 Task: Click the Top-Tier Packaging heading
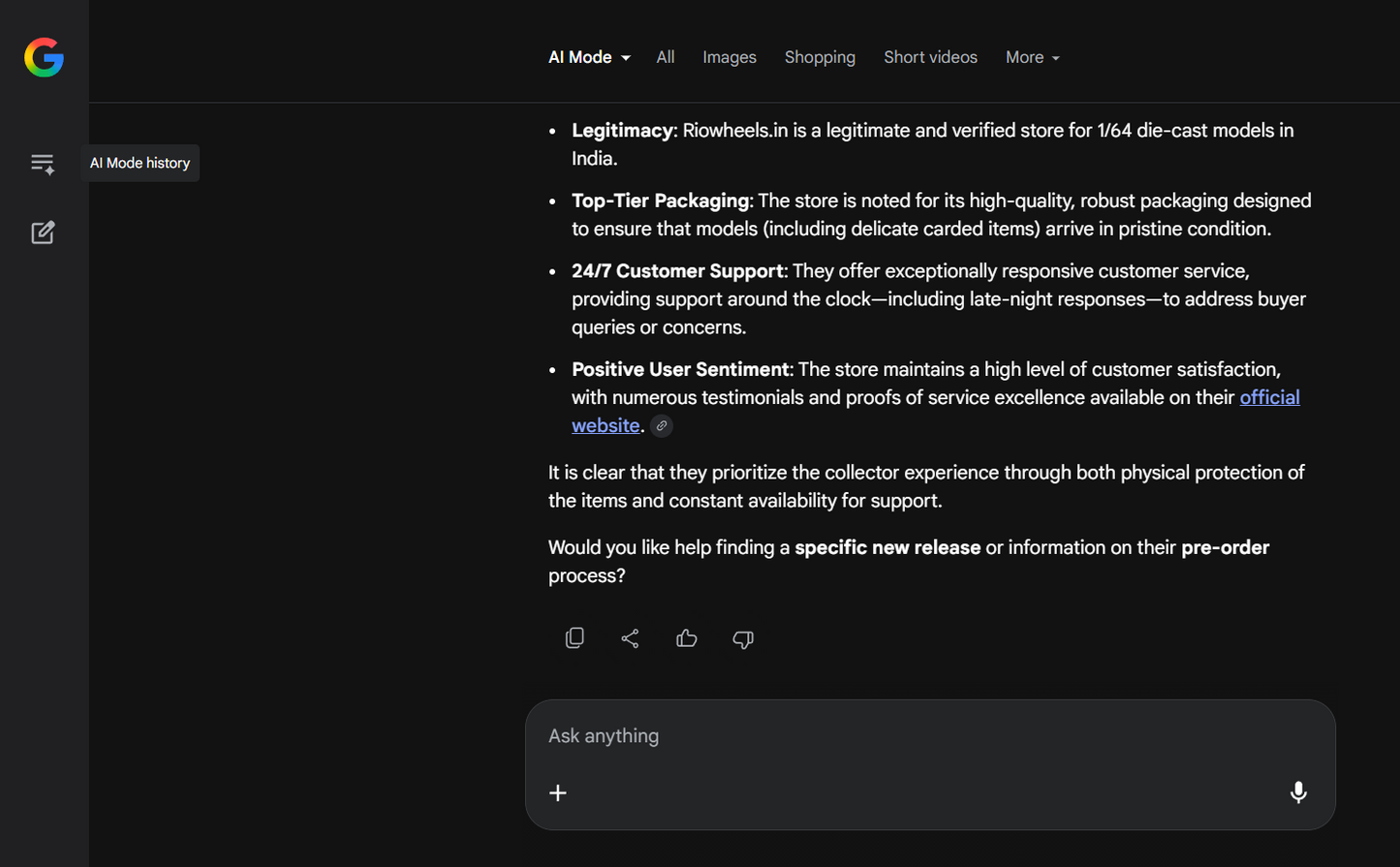click(660, 201)
